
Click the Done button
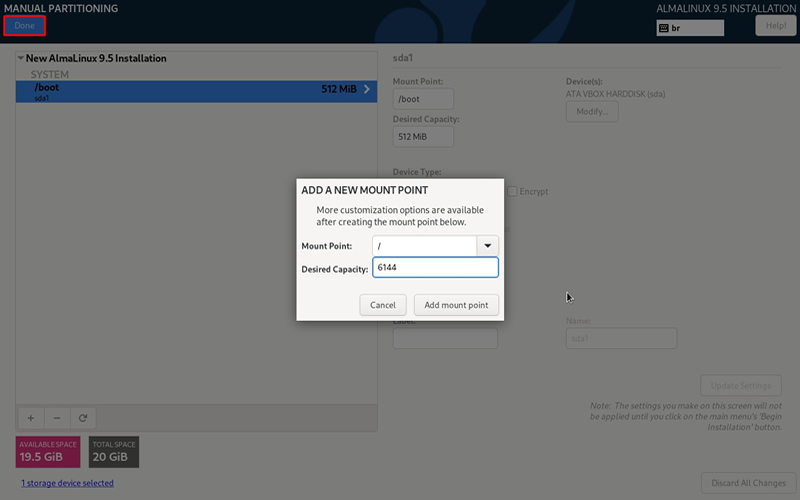24,26
